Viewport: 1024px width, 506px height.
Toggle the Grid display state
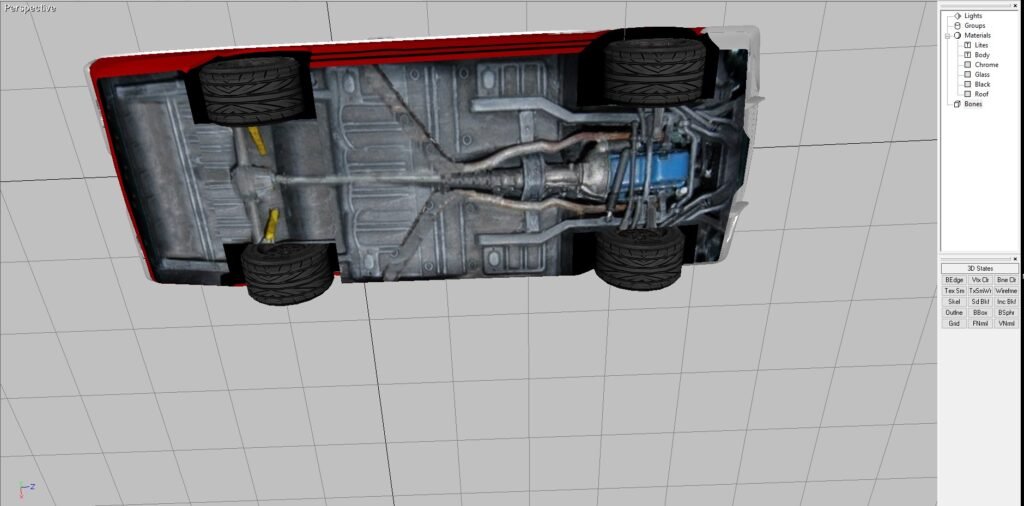click(954, 324)
